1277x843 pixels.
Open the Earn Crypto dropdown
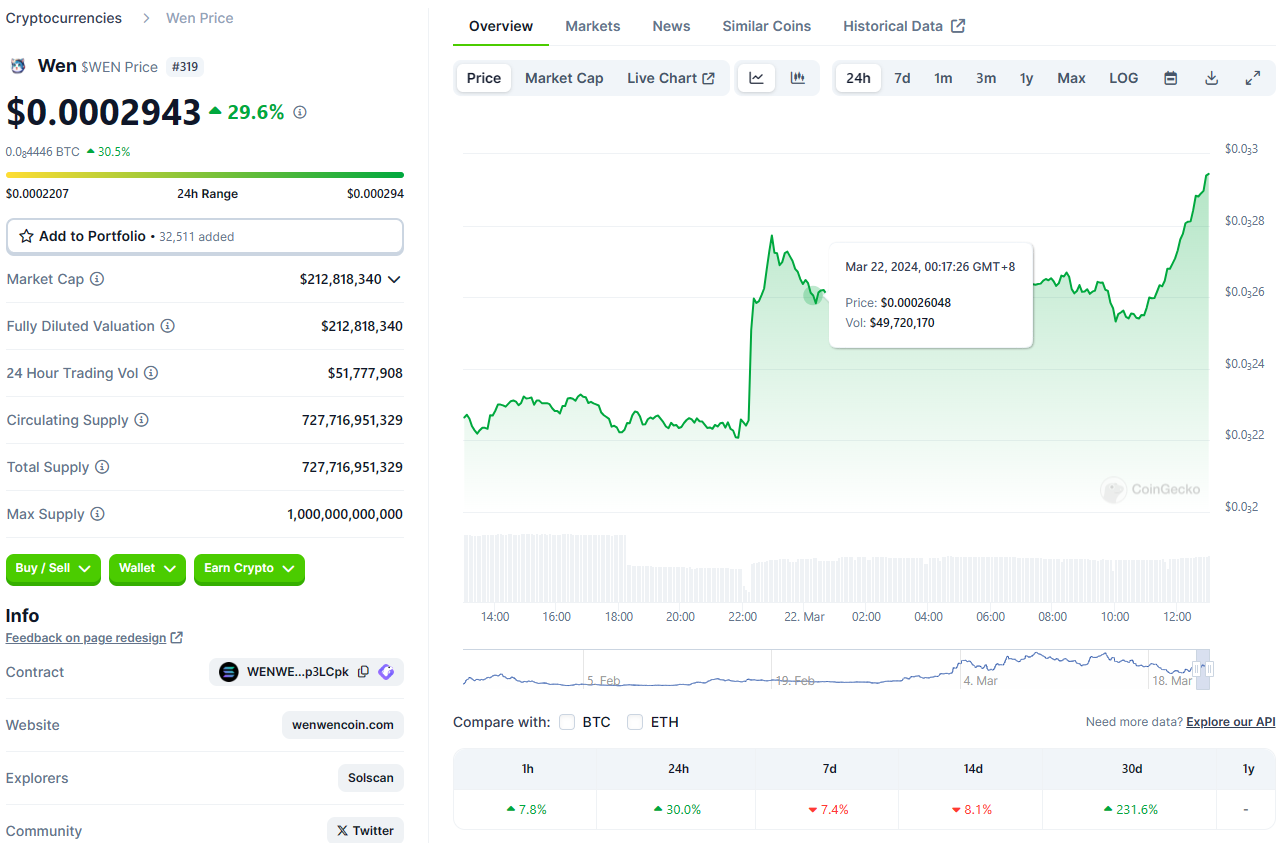click(249, 568)
